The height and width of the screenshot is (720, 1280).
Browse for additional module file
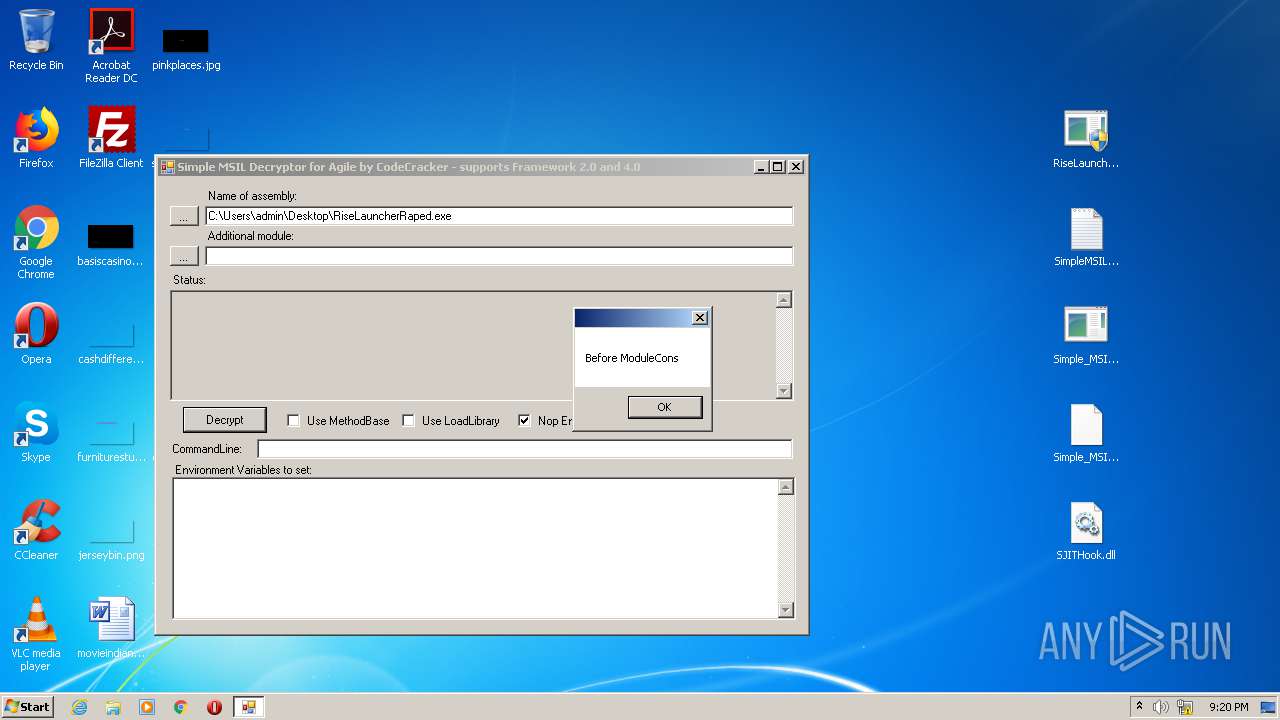click(x=184, y=257)
